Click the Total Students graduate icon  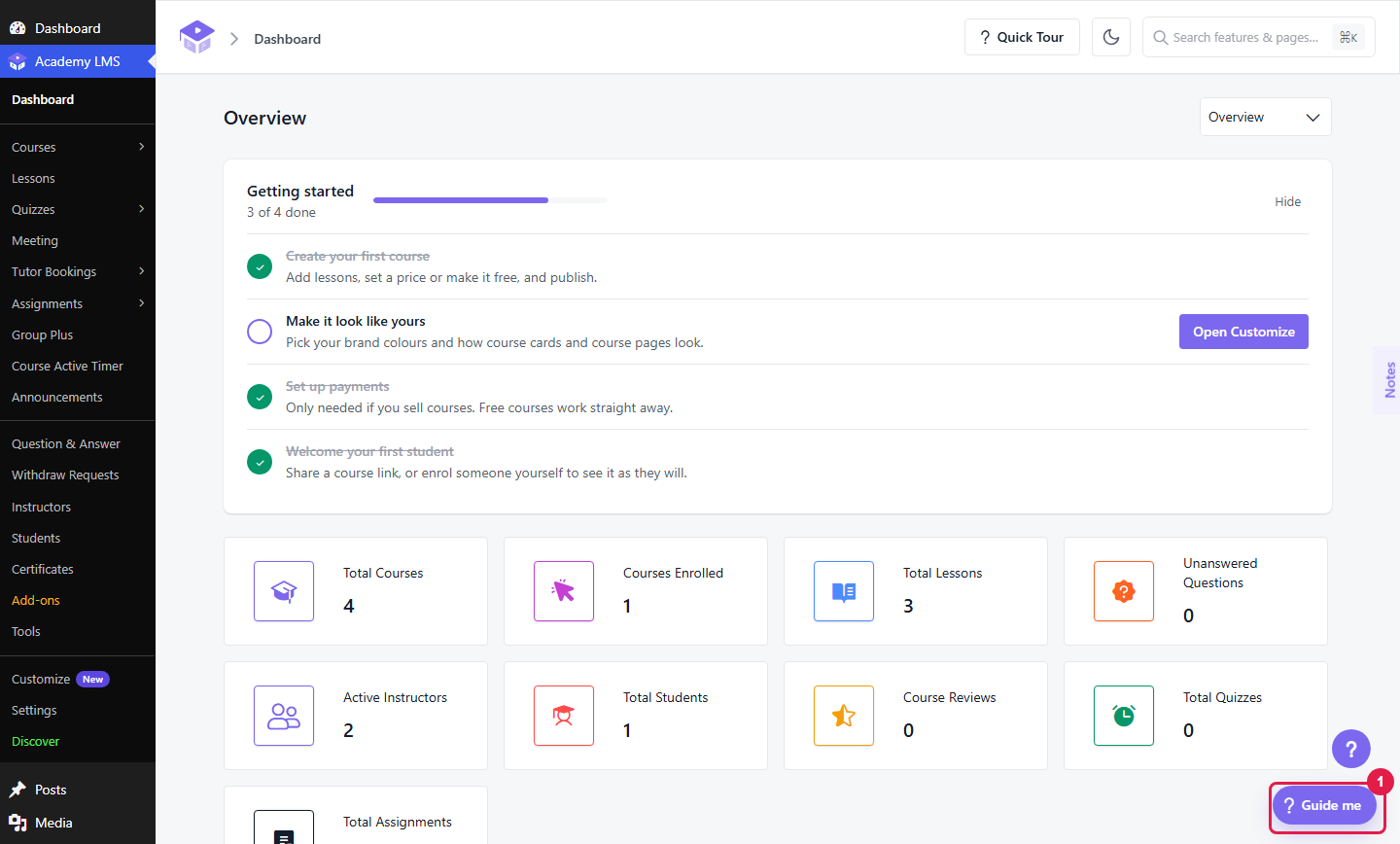564,716
